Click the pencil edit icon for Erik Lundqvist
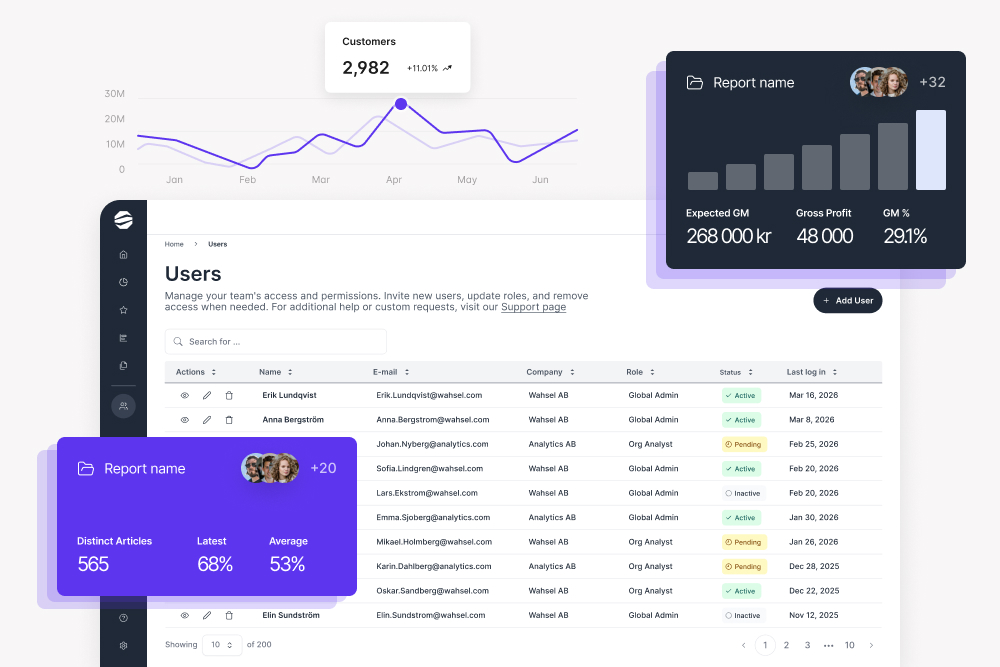The width and height of the screenshot is (1000, 667). pos(207,395)
